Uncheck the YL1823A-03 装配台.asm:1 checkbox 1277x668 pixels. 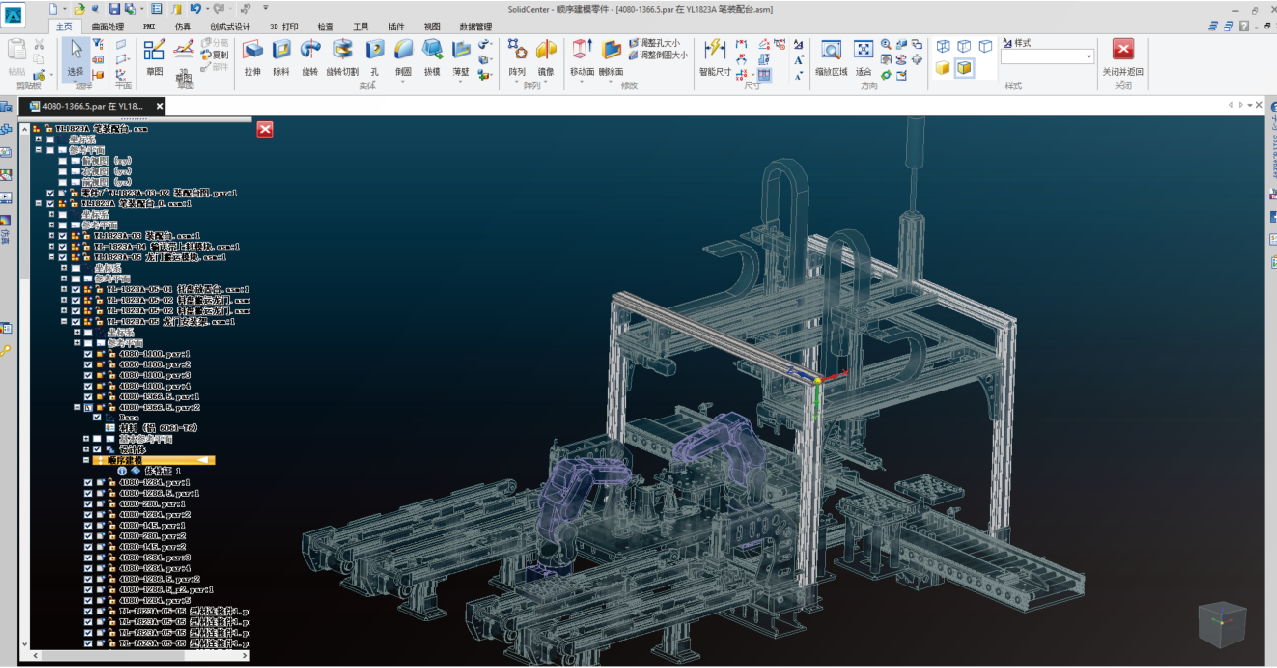[x=63, y=236]
